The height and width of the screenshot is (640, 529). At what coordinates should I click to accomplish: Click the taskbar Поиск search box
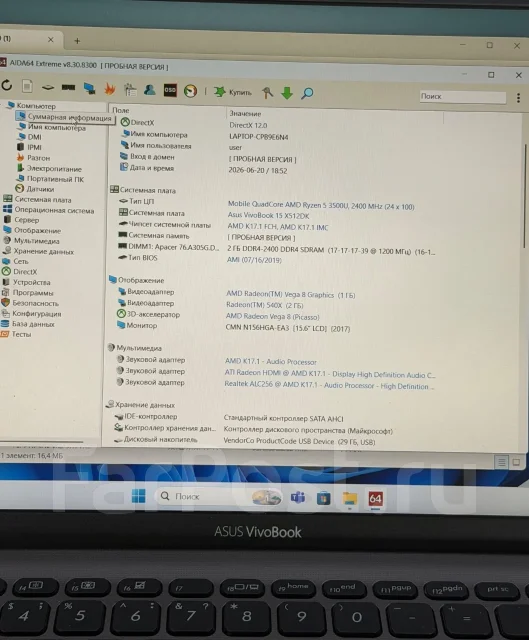(x=220, y=497)
